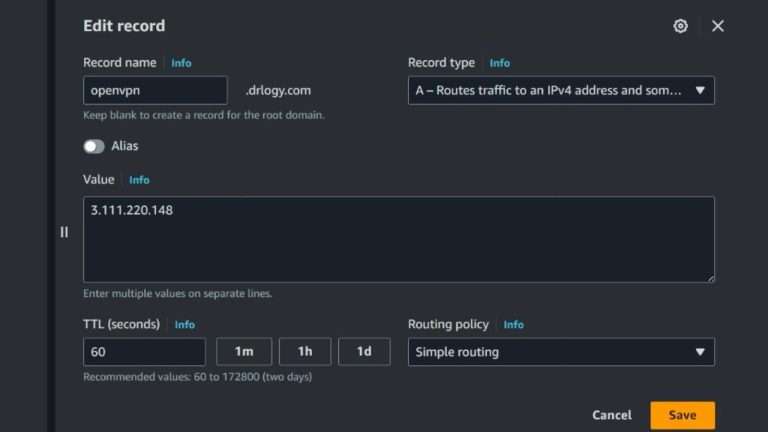
Task: Open Info link next to Record type
Action: [x=499, y=63]
